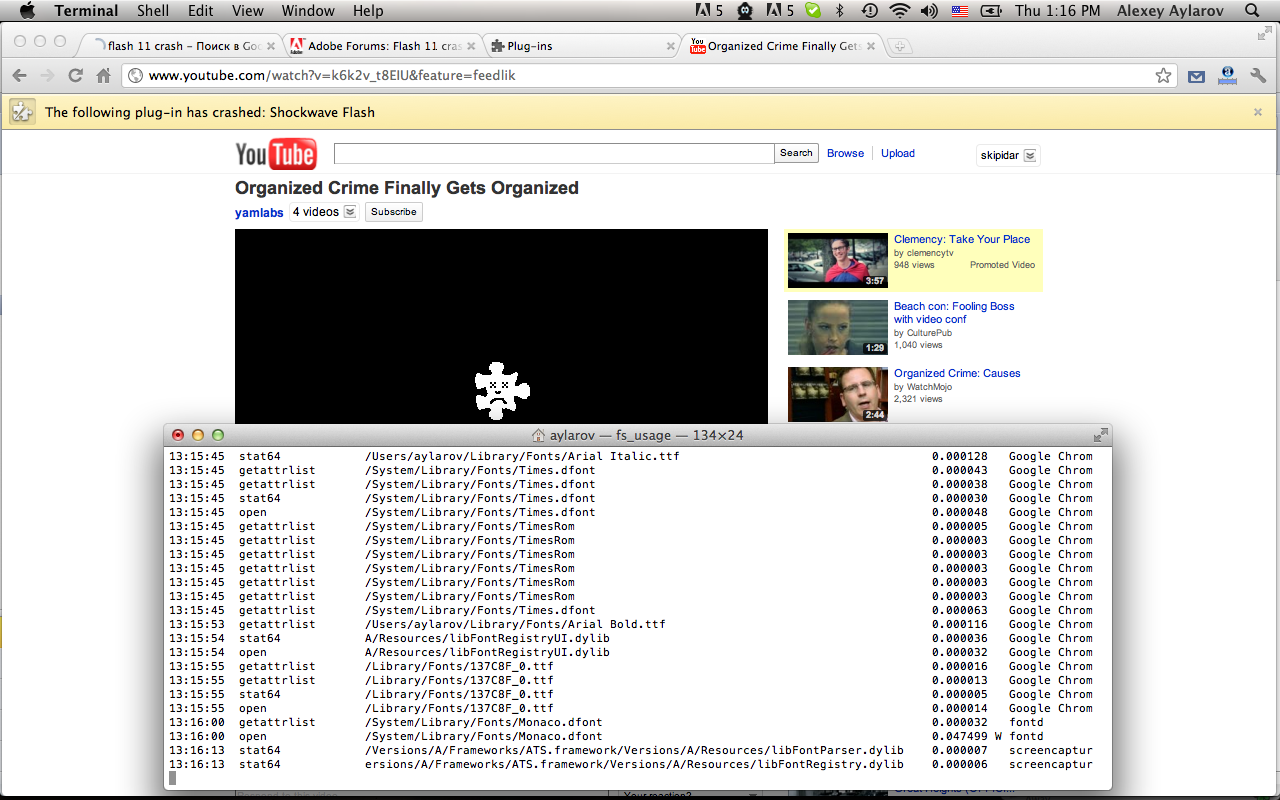Click the Chrome fullscreen arrows icon

coord(1264,34)
